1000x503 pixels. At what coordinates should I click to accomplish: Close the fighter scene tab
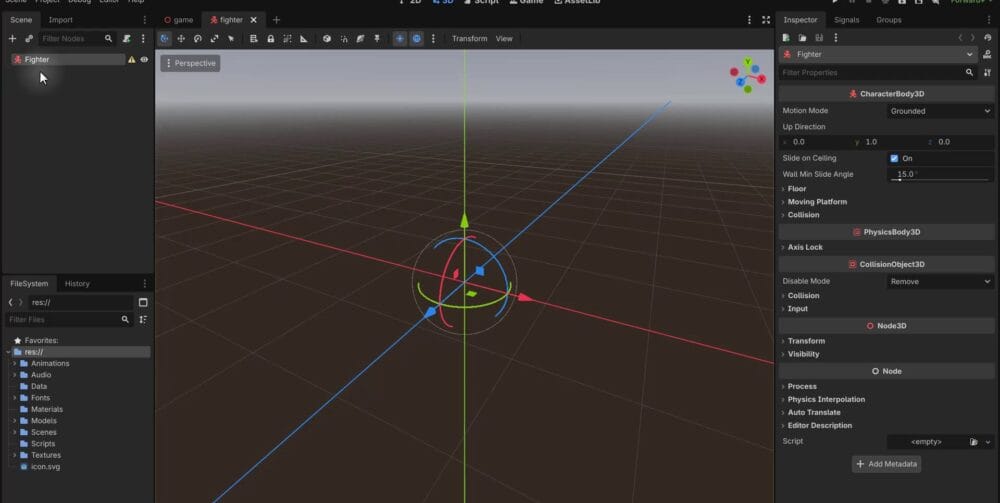253,20
